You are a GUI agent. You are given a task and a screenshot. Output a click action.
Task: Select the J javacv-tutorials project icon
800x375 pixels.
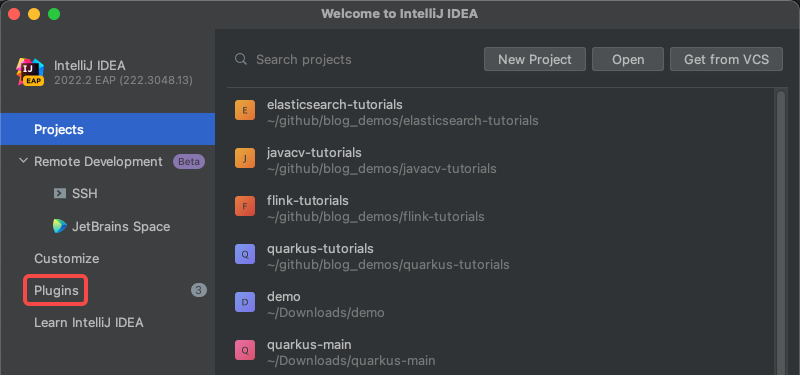pyautogui.click(x=245, y=158)
